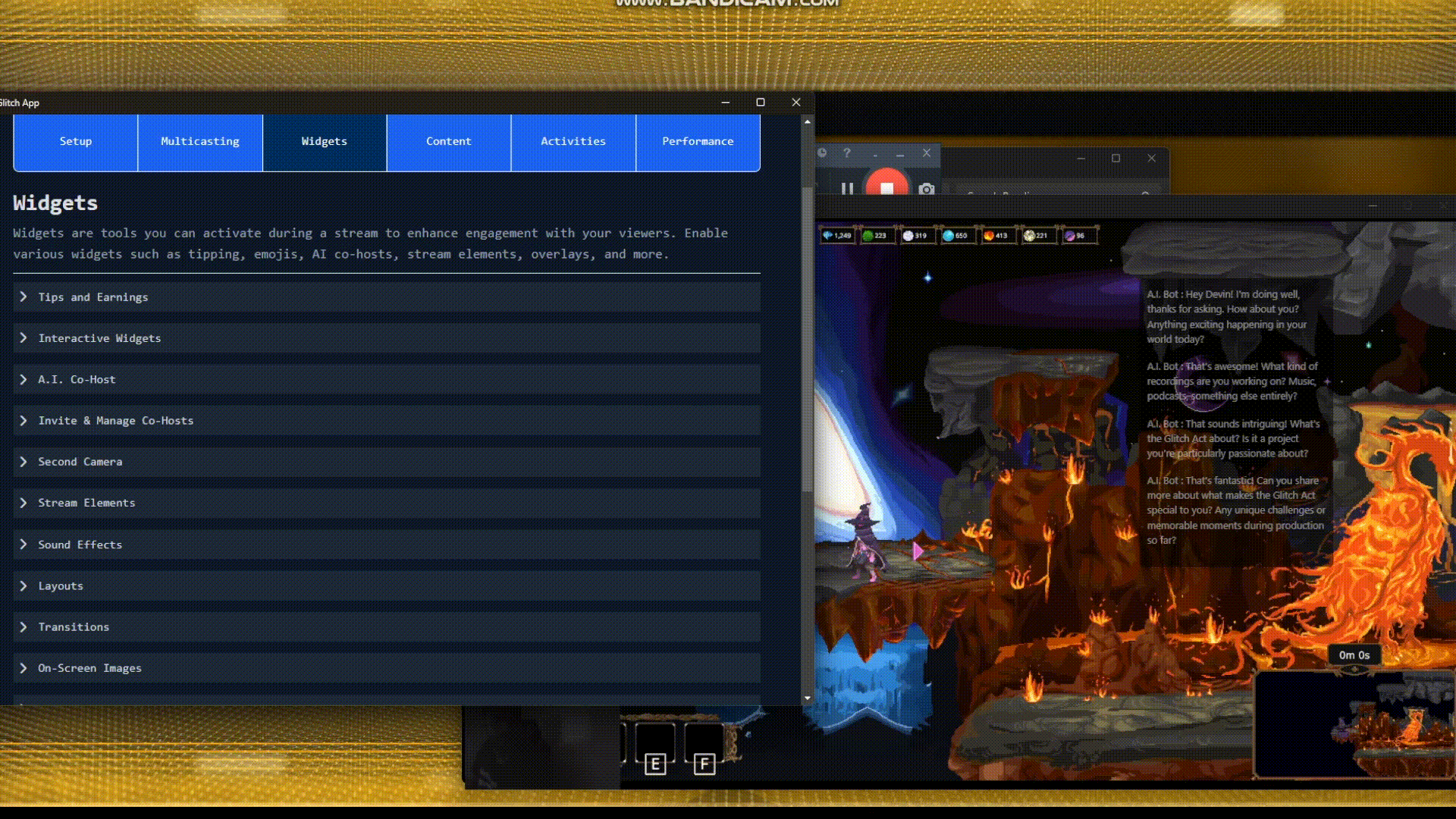The height and width of the screenshot is (819, 1456).
Task: Click the red stop recording button
Action: point(886,187)
